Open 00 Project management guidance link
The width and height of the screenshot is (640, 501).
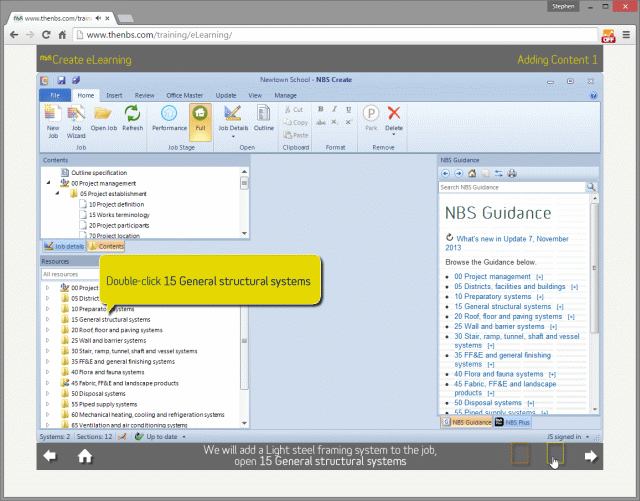[x=492, y=276]
